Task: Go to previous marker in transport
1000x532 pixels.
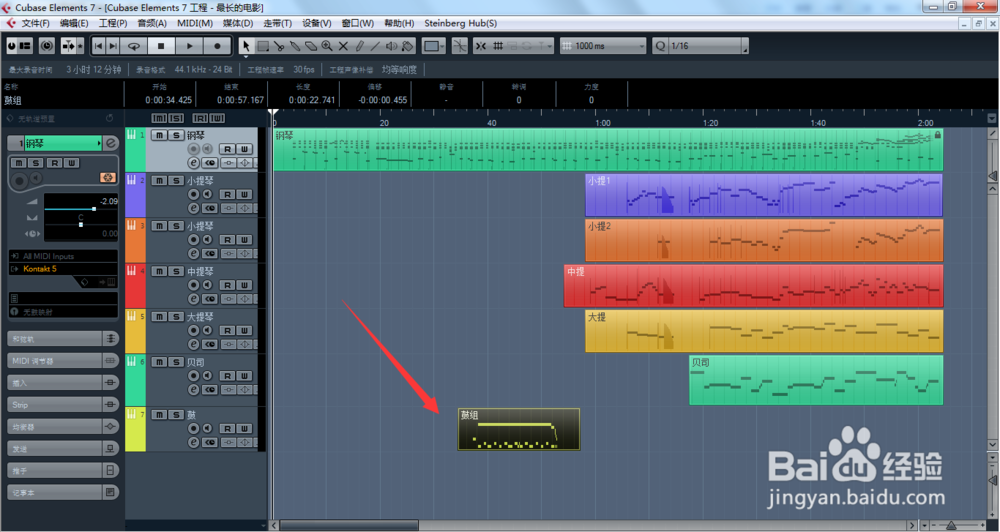Action: click(x=98, y=46)
